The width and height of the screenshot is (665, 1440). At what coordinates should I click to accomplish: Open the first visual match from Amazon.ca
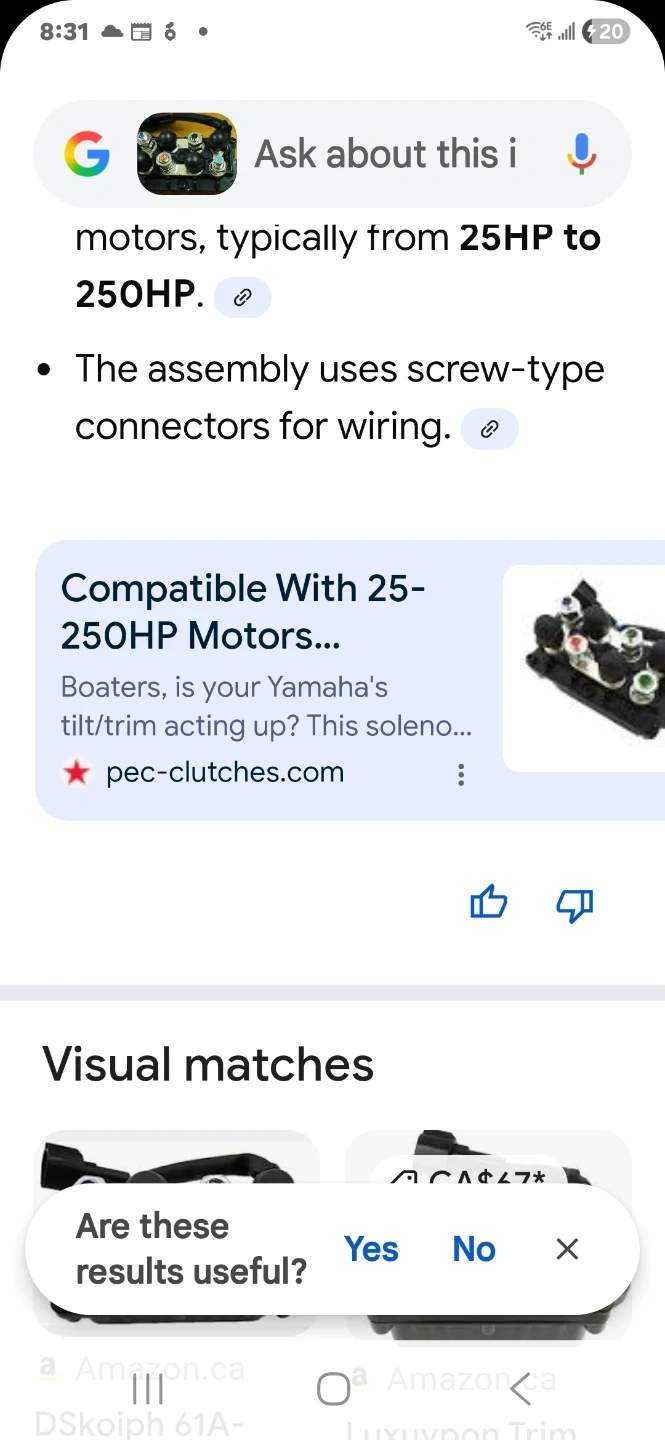pos(177,1160)
